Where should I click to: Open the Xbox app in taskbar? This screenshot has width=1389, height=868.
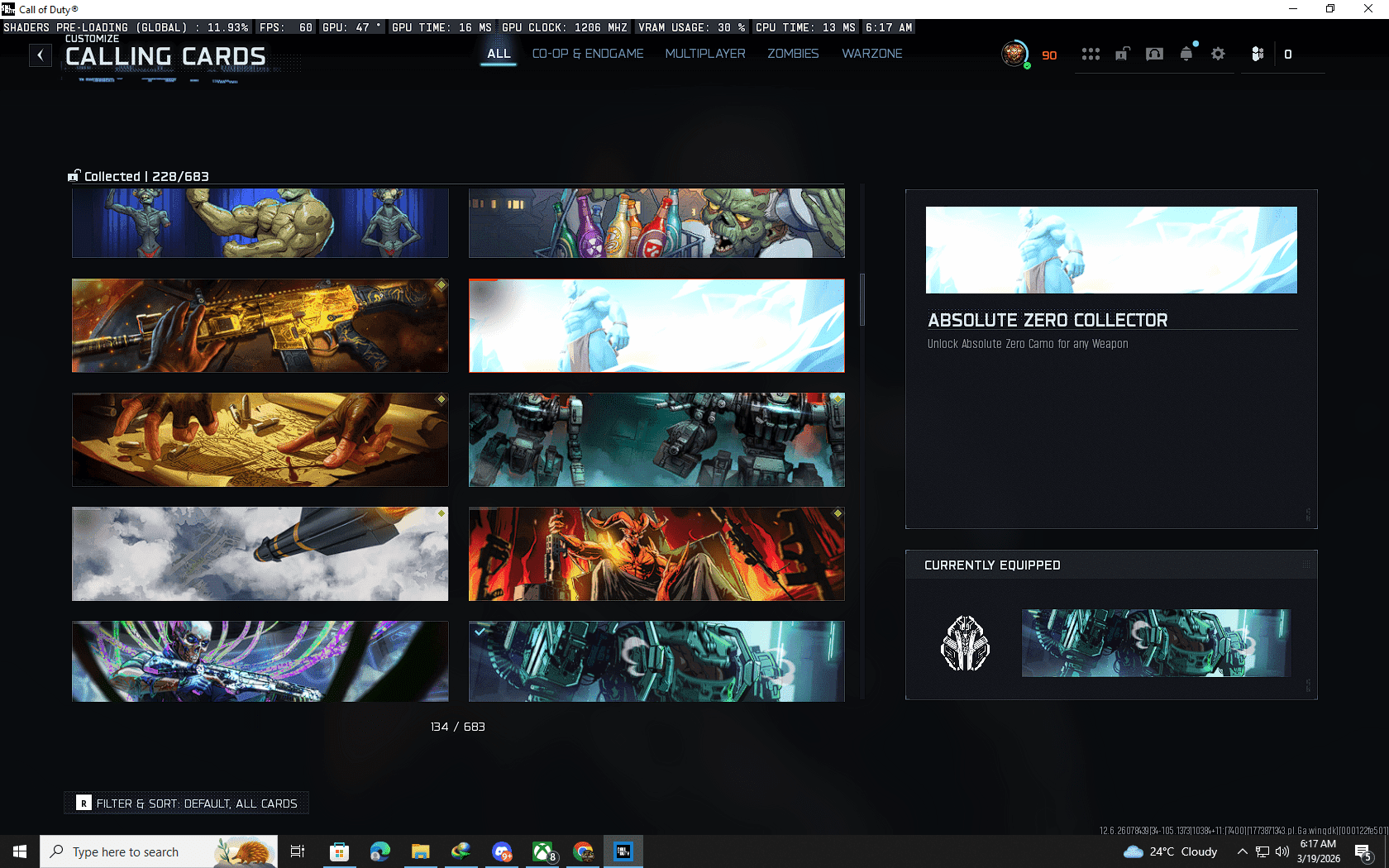click(542, 851)
